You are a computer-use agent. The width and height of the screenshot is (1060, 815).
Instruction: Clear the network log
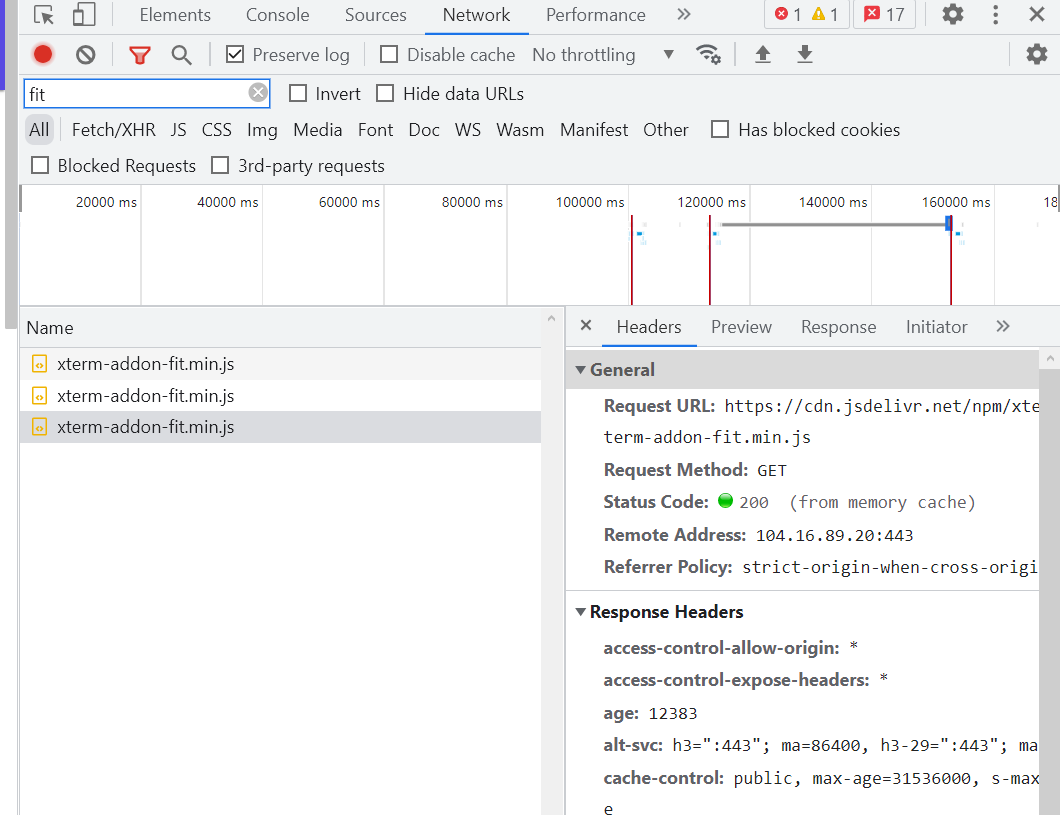pos(85,54)
